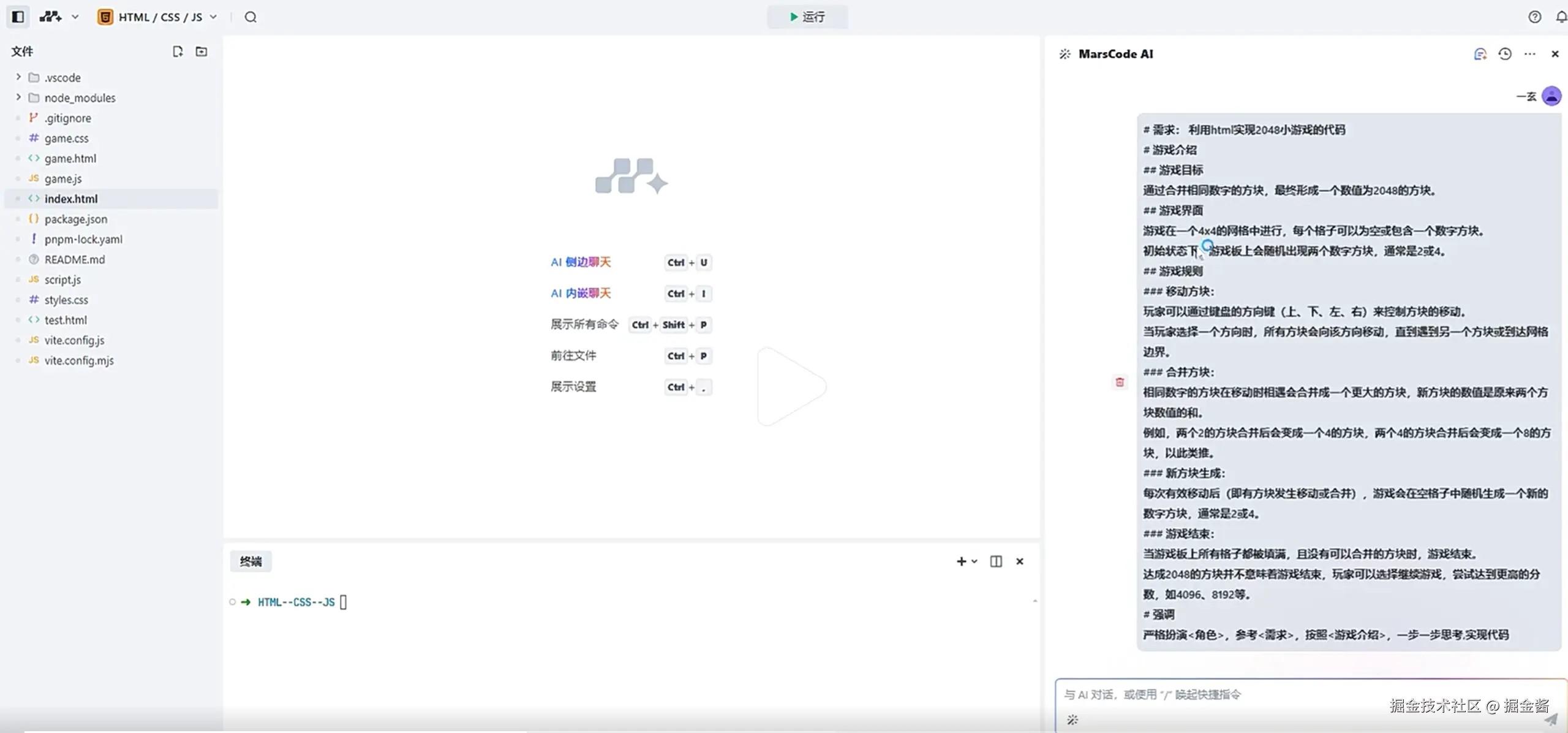Create a new file in explorer
This screenshot has height=733, width=1568.
(x=178, y=51)
